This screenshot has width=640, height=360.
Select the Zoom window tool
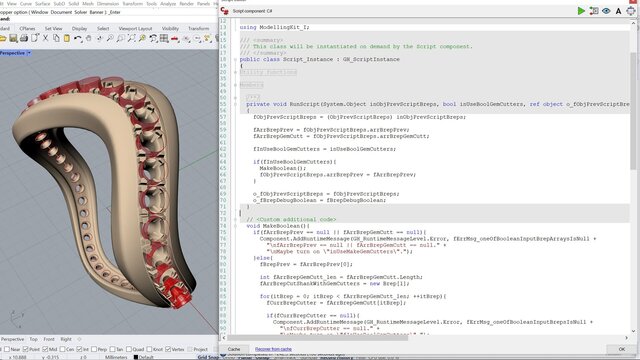tap(120, 38)
